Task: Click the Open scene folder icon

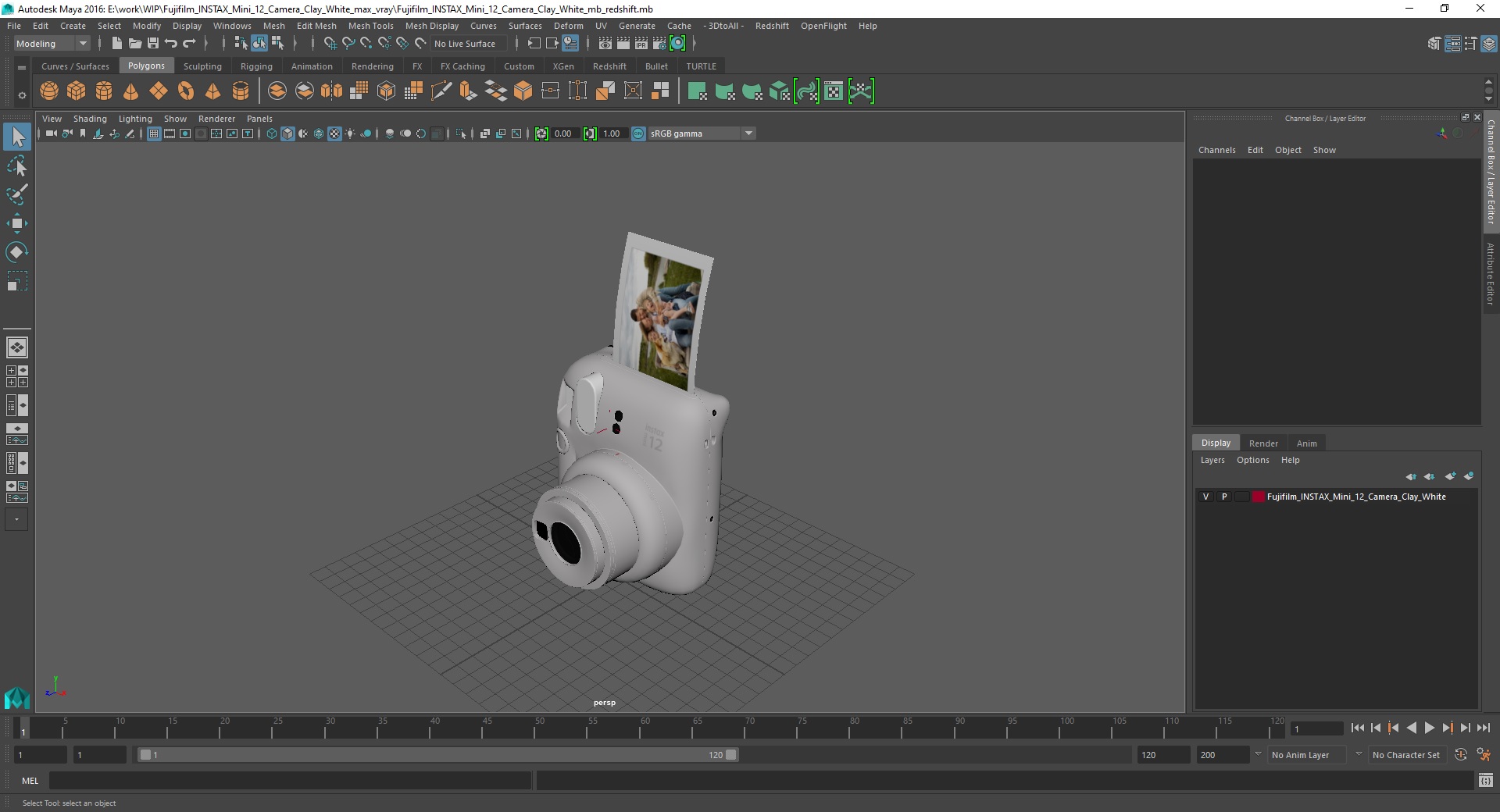Action: click(134, 44)
